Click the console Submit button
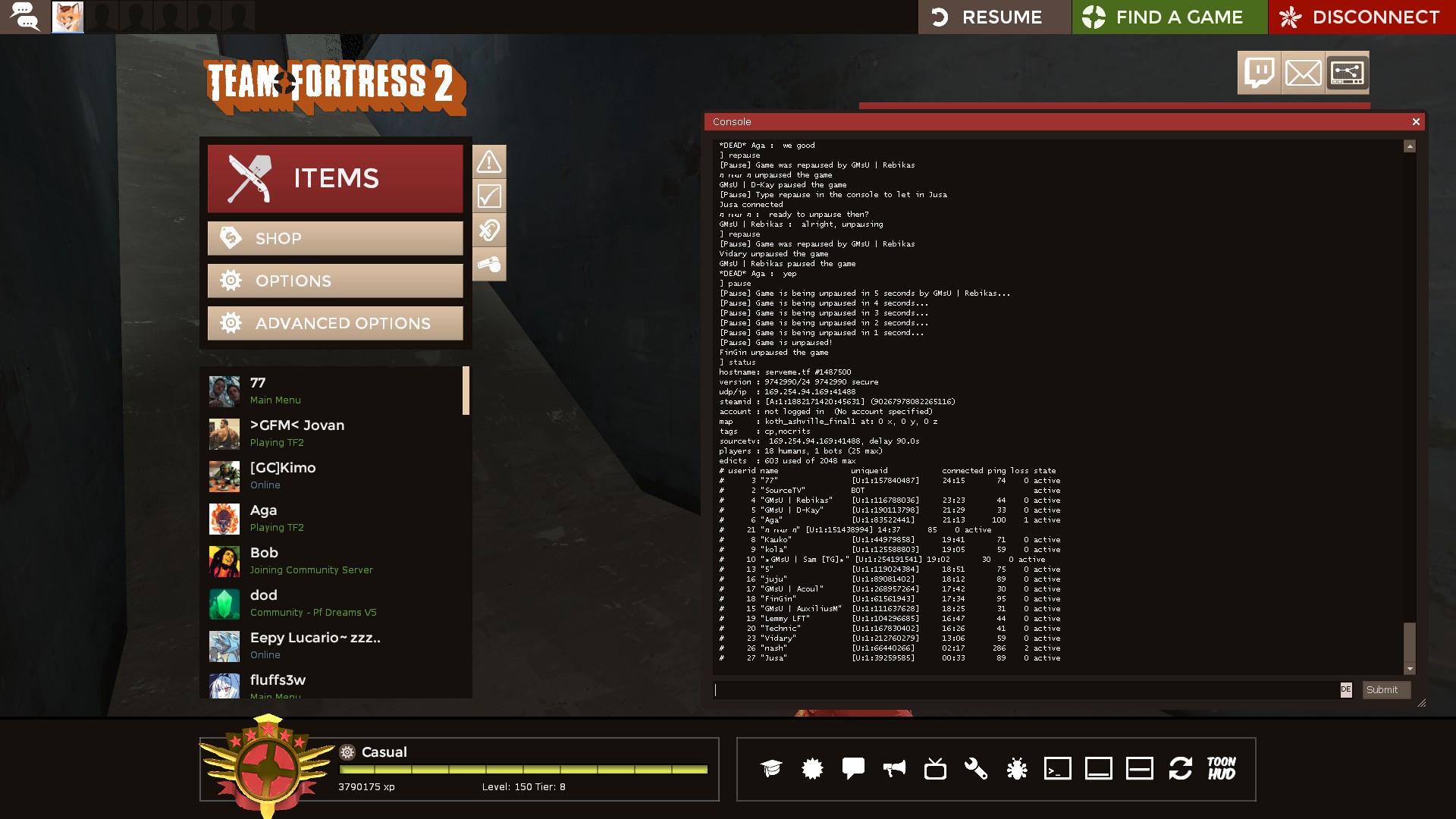 (x=1385, y=690)
